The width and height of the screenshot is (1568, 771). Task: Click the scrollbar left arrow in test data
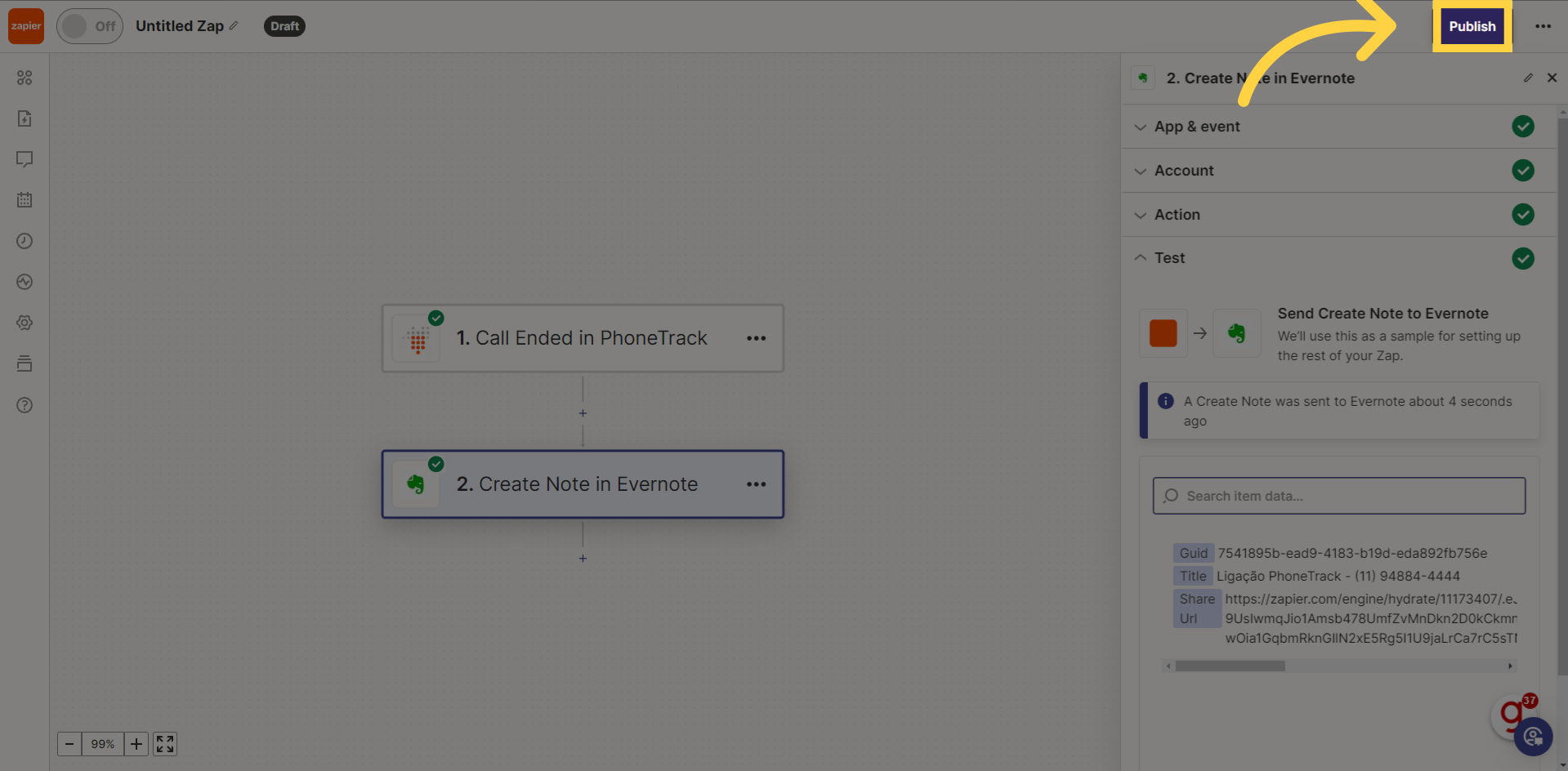click(1168, 666)
